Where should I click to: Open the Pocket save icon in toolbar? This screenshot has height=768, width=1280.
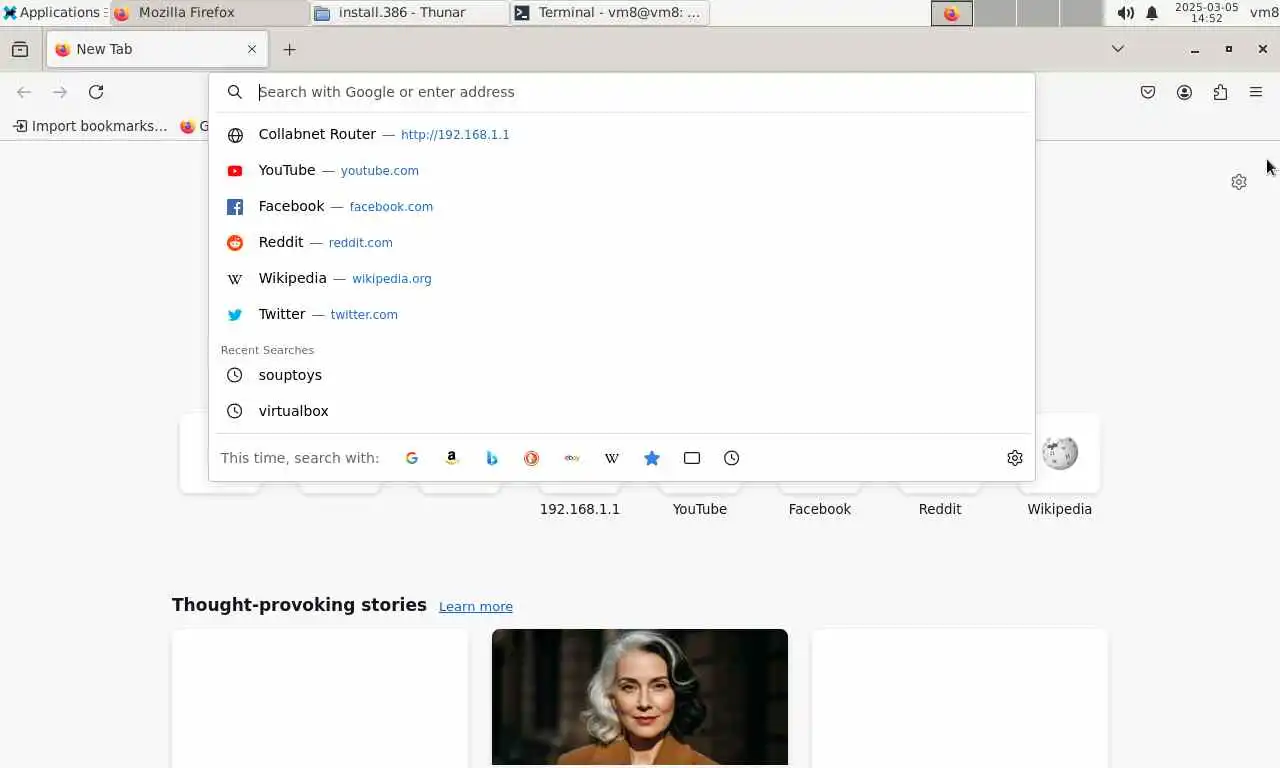click(x=1148, y=92)
